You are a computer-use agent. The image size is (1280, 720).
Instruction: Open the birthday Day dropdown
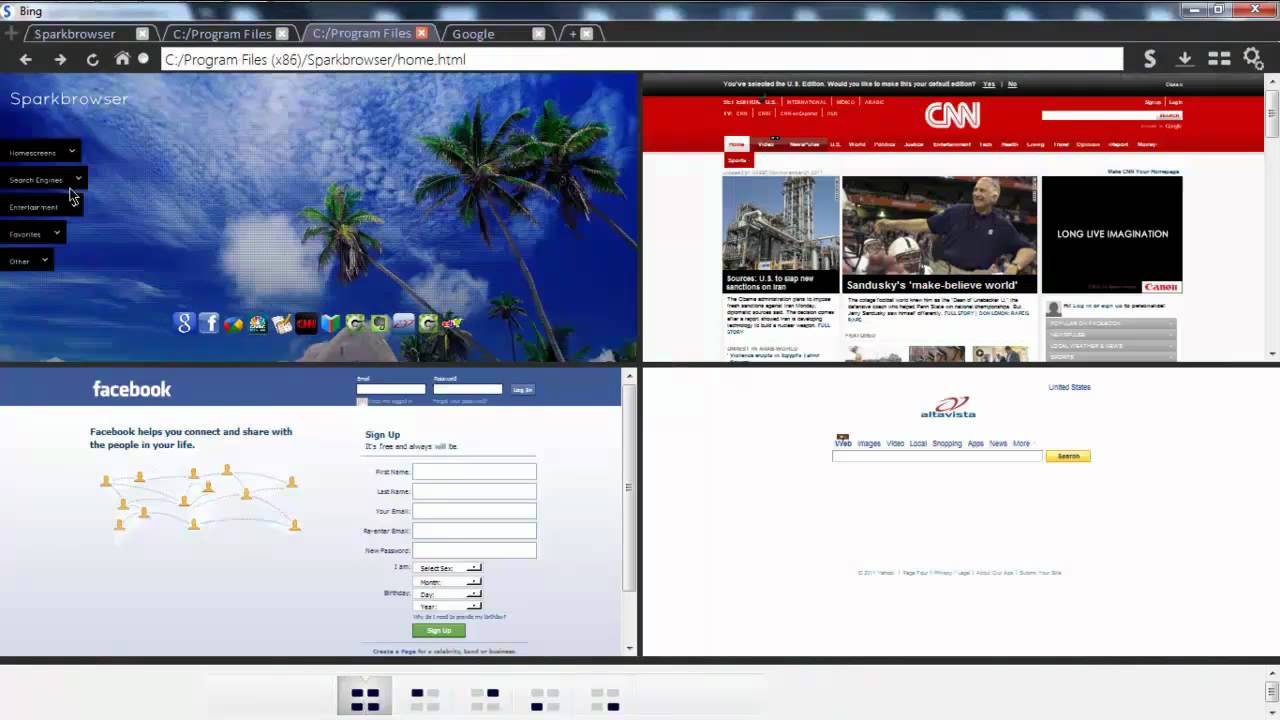(447, 594)
